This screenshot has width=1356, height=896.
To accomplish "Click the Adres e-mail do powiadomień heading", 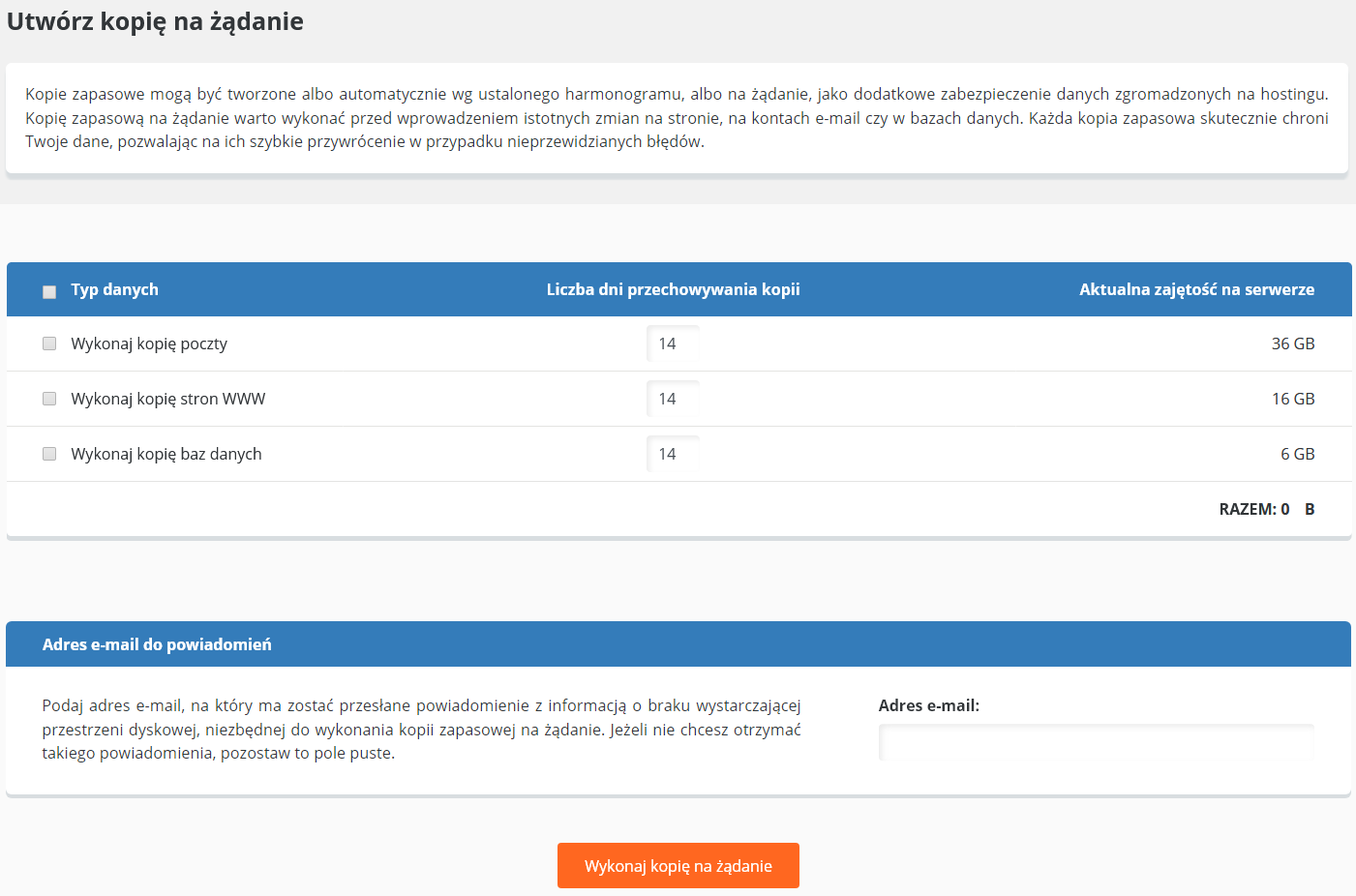I will [x=157, y=644].
